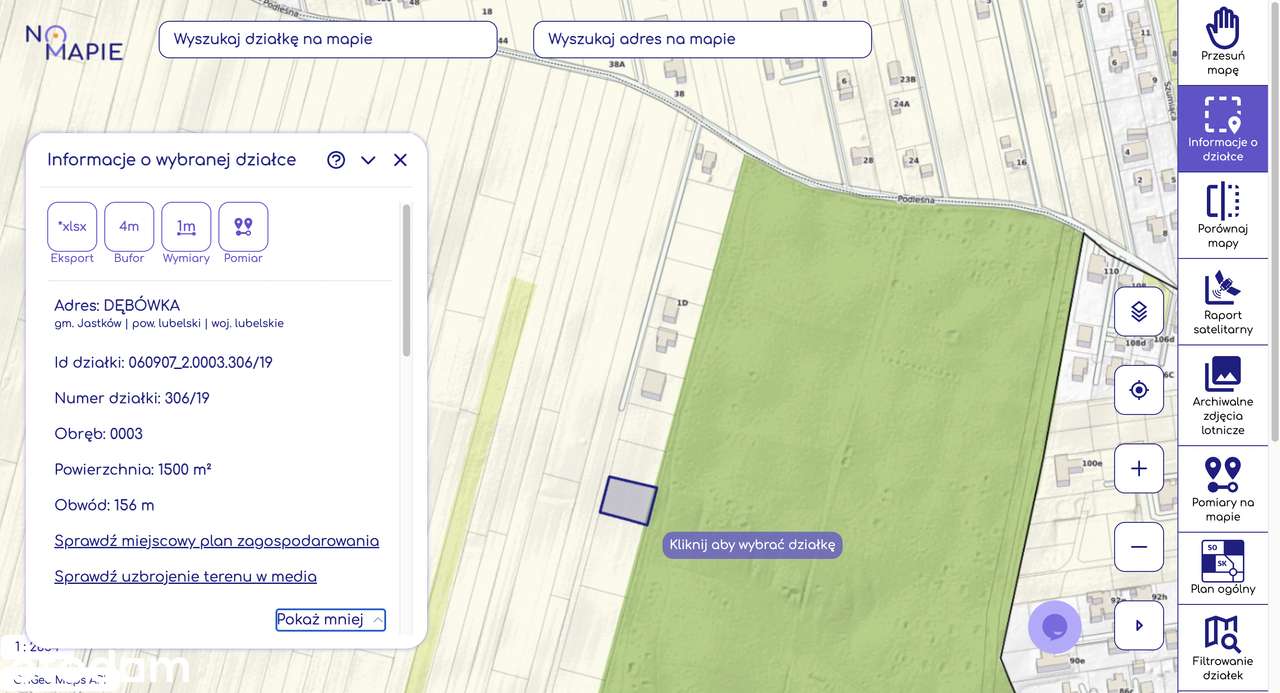This screenshot has width=1280, height=693.
Task: Open Sprawdź uzbrojenie terenu w media link
Action: [186, 577]
